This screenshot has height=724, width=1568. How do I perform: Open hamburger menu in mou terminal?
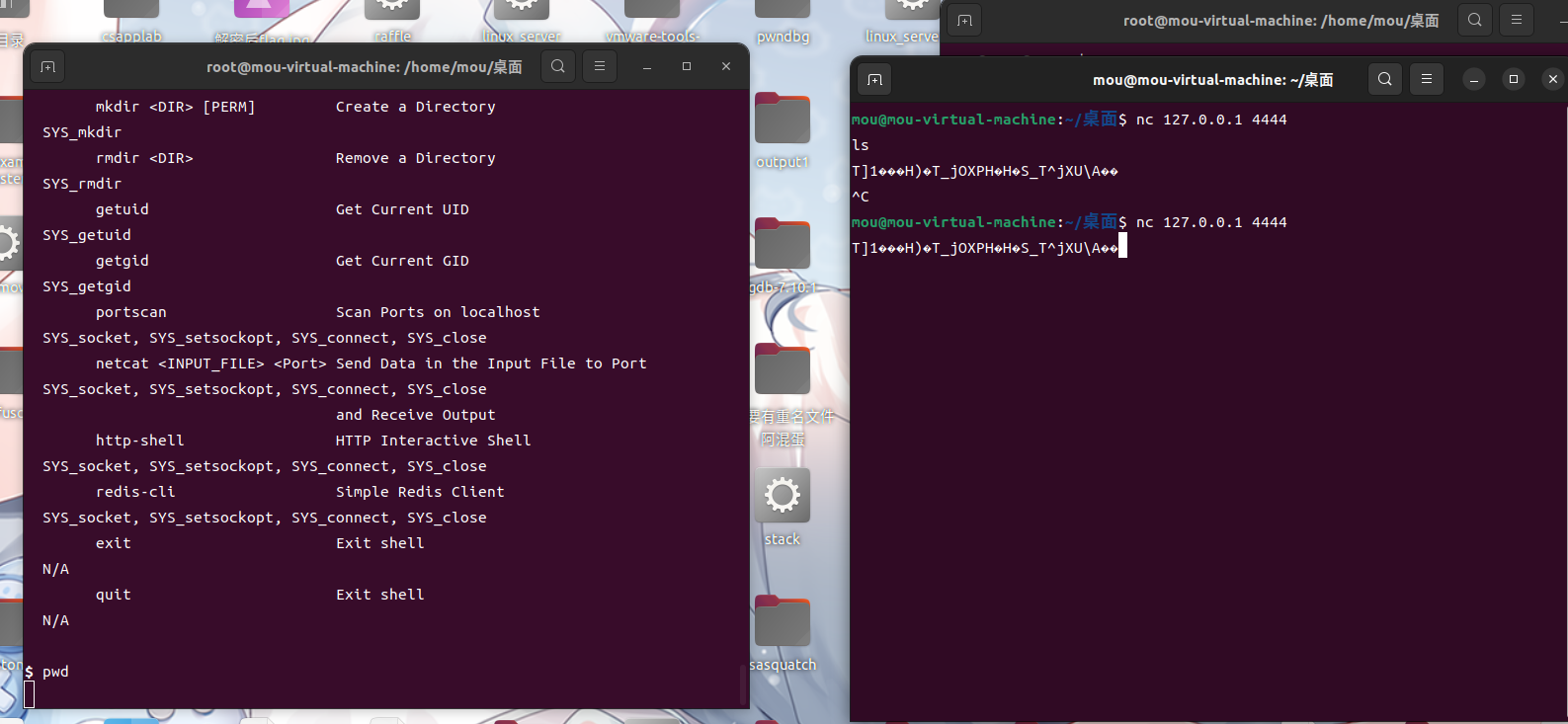(1426, 80)
